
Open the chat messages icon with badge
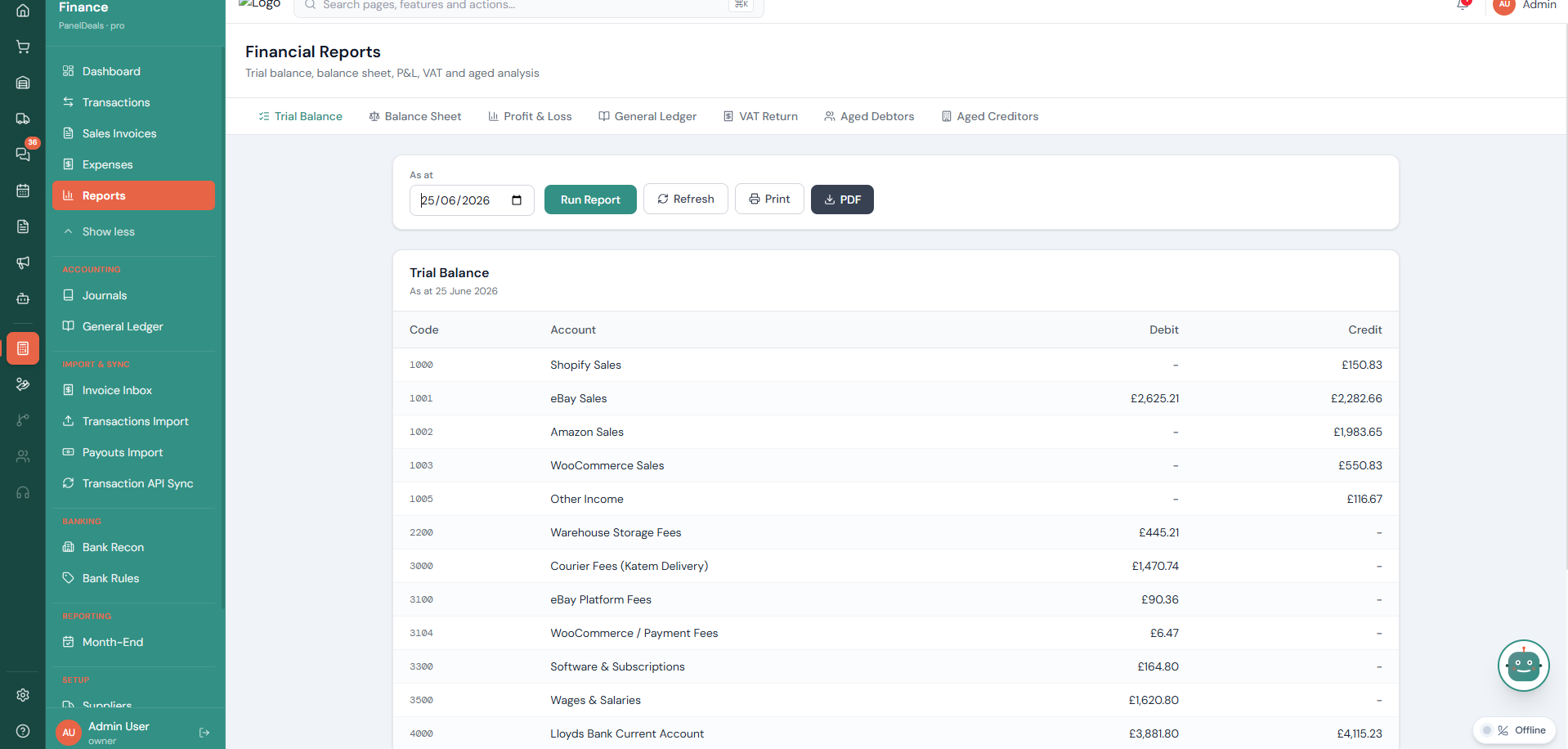coord(23,155)
